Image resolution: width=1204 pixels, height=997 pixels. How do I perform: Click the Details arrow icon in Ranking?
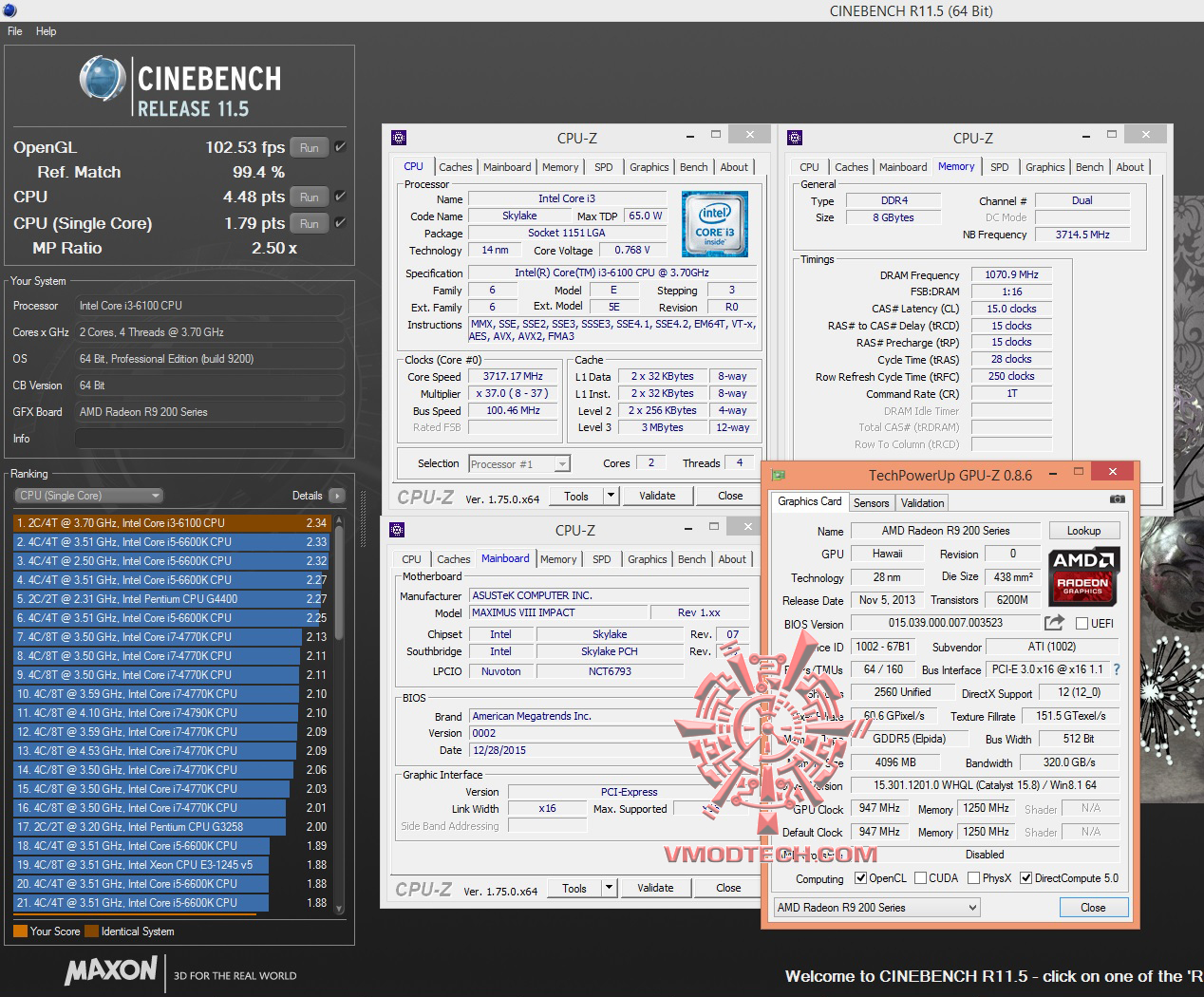pyautogui.click(x=336, y=496)
